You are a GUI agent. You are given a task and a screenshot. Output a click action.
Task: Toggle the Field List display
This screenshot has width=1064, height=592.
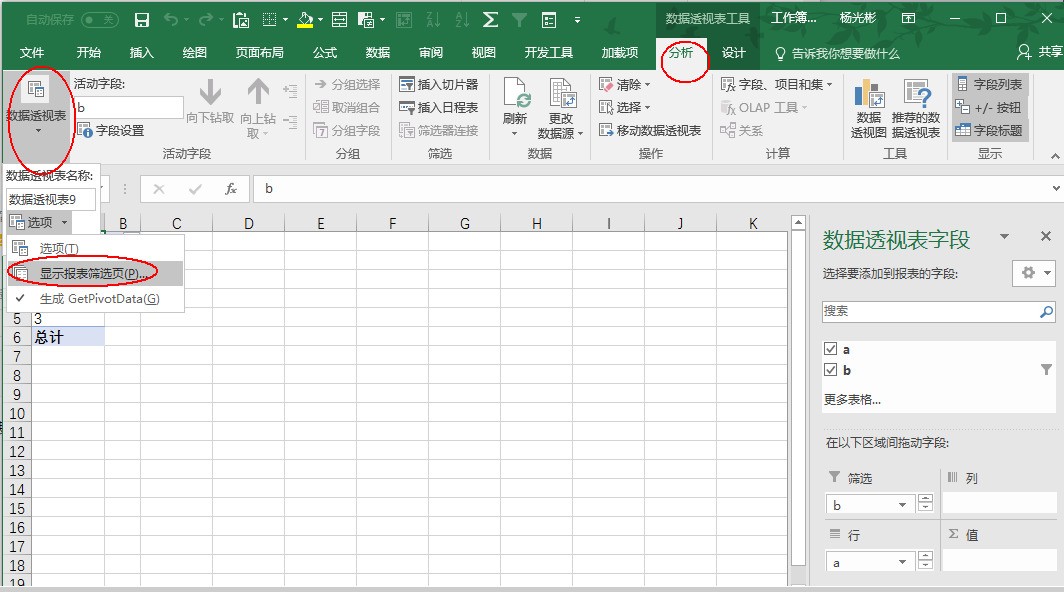989,85
